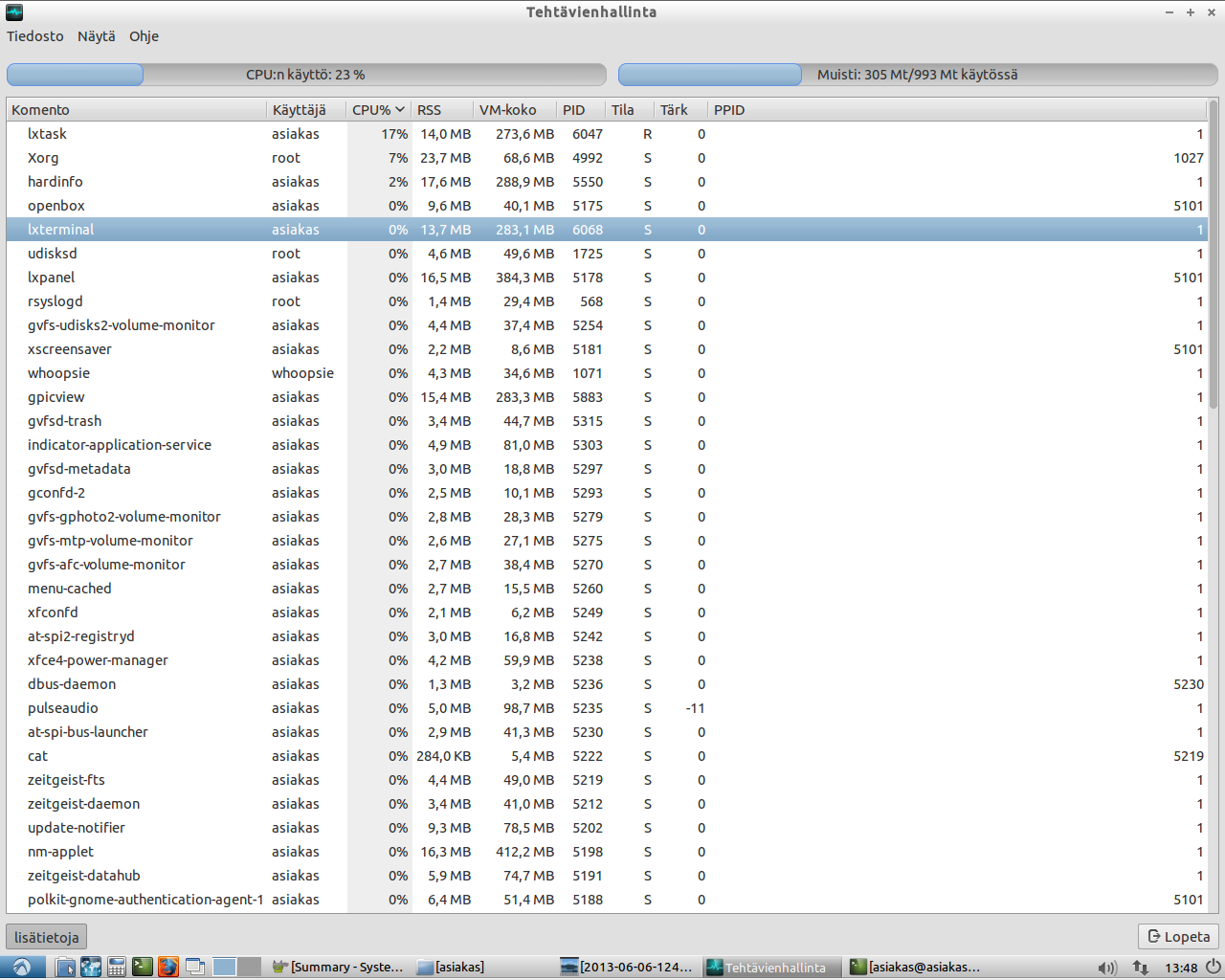
Task: Select the whoopsie process row
Action: pyautogui.click(x=607, y=373)
